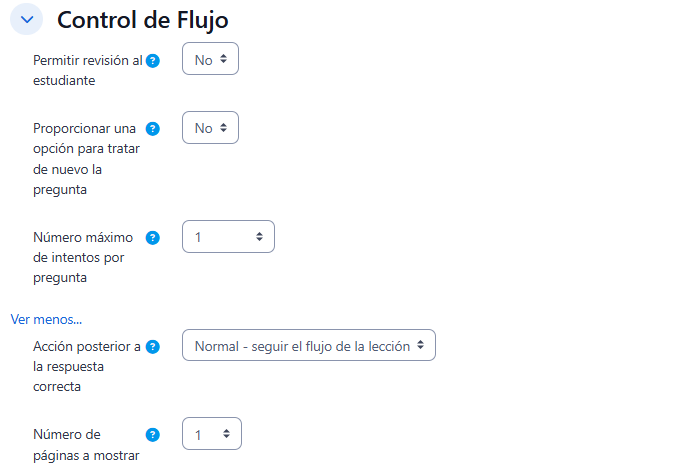Click the Número de páginas a mostrar label
This screenshot has height=471, width=677.
tap(76, 445)
